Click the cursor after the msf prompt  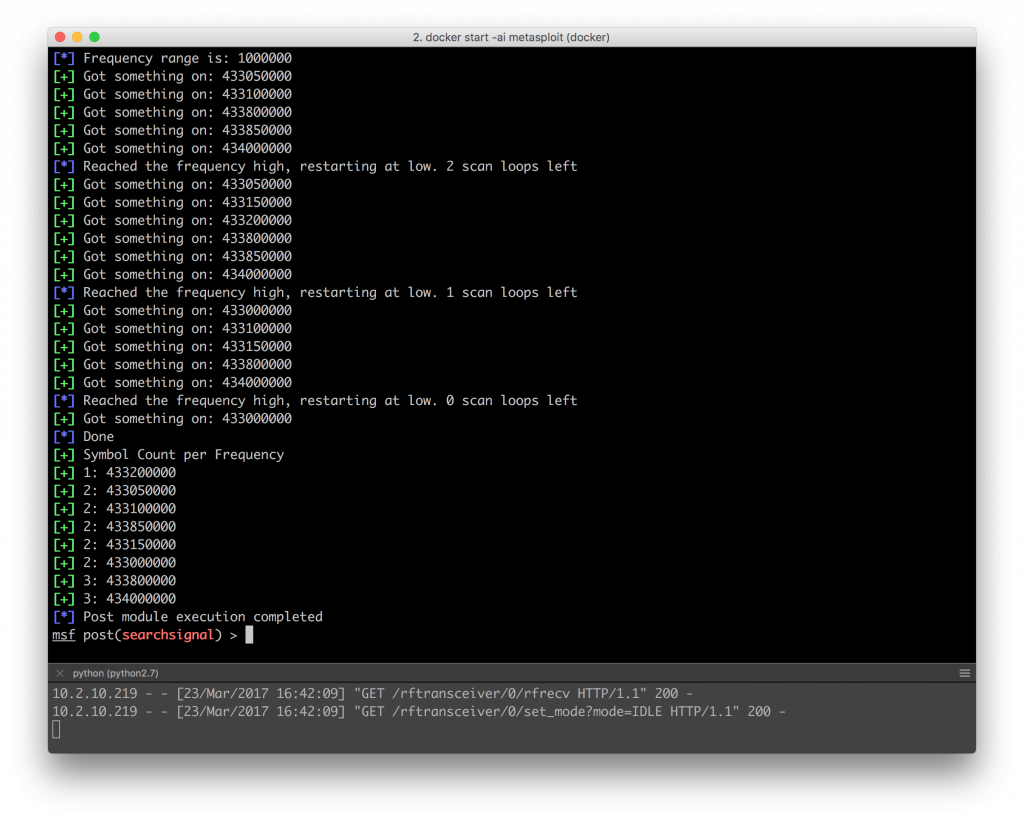(x=249, y=635)
